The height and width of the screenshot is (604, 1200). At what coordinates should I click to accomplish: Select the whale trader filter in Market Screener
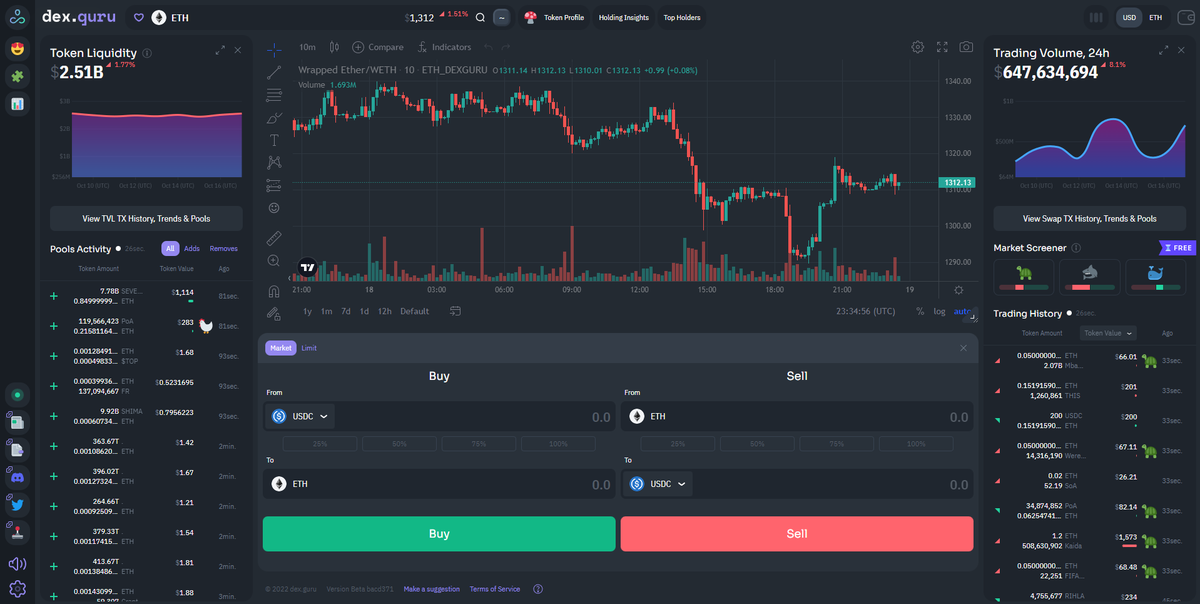point(1155,277)
